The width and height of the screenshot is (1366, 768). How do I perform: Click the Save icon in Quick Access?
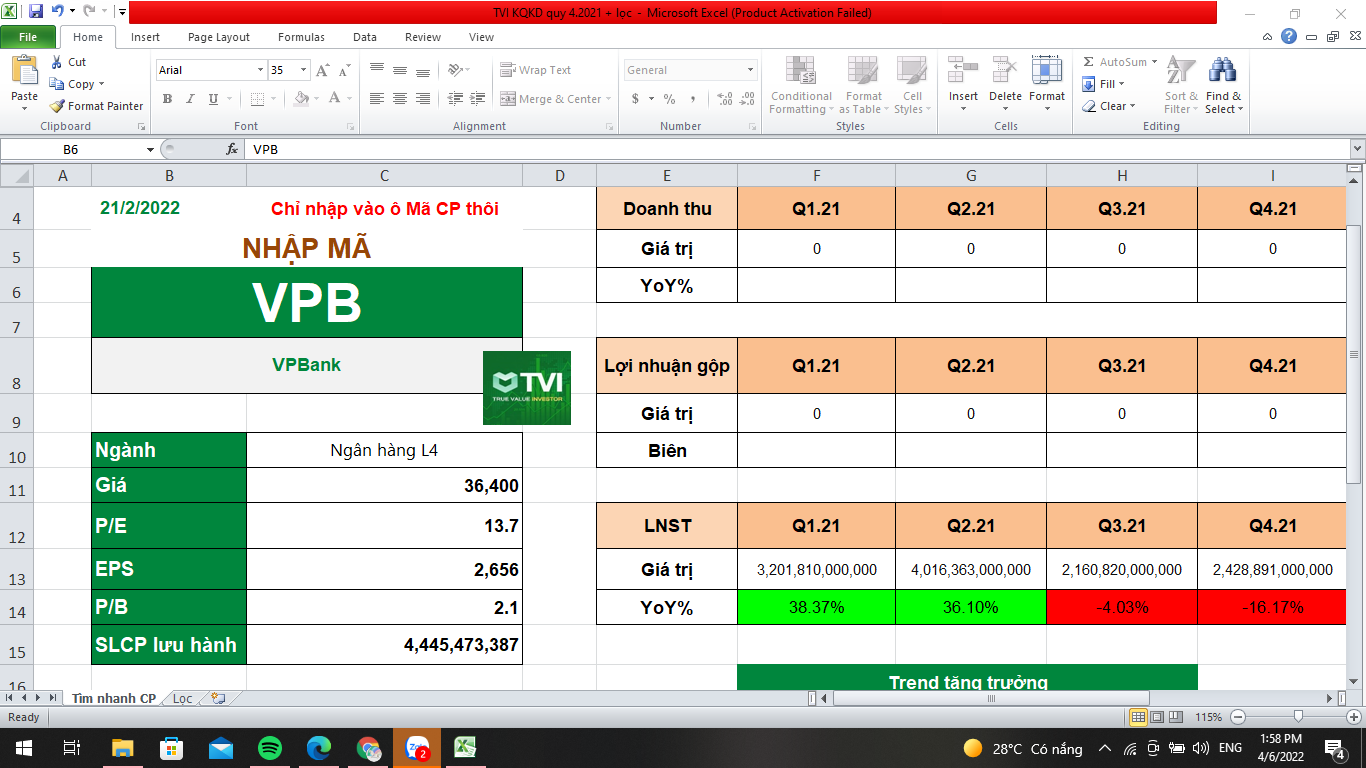tap(36, 12)
